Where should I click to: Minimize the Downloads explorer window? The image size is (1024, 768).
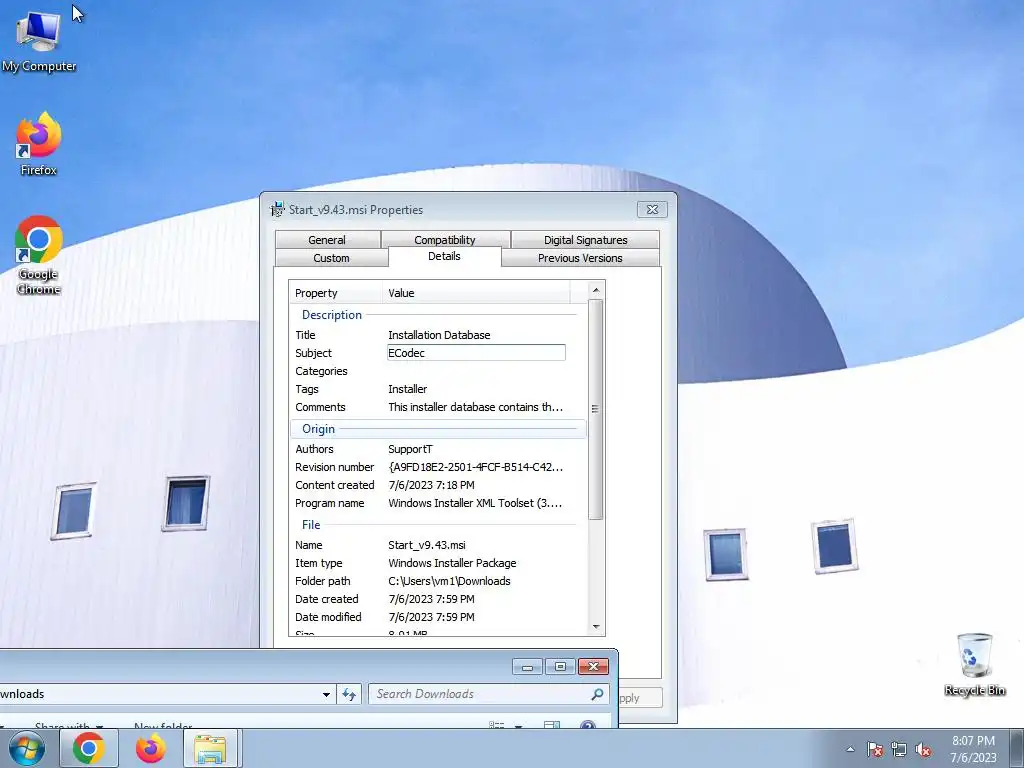point(528,666)
